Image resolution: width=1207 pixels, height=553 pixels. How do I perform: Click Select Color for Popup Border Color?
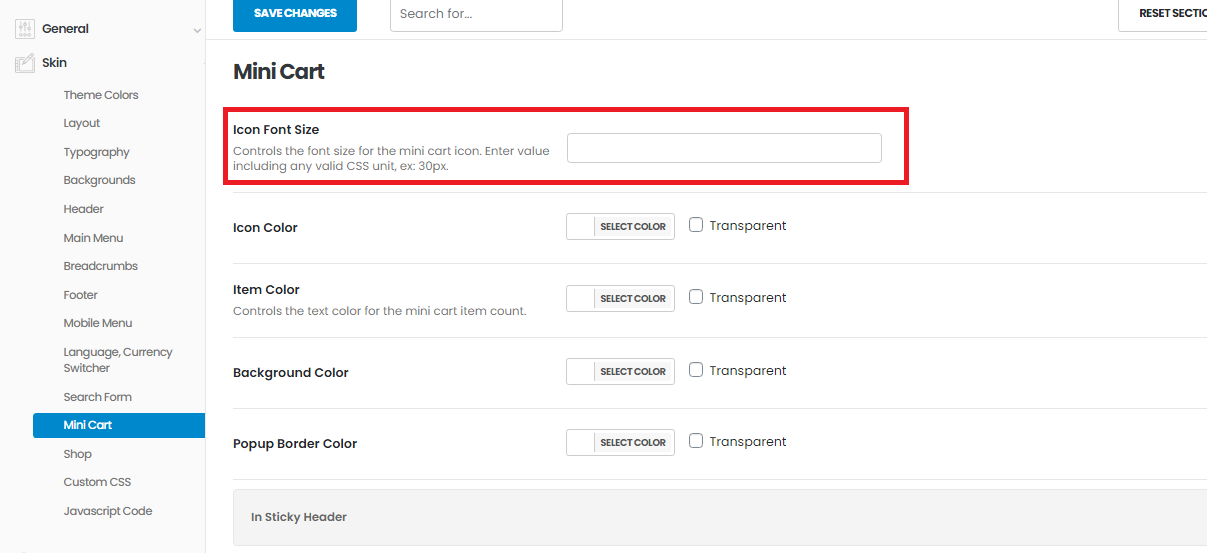coord(633,443)
